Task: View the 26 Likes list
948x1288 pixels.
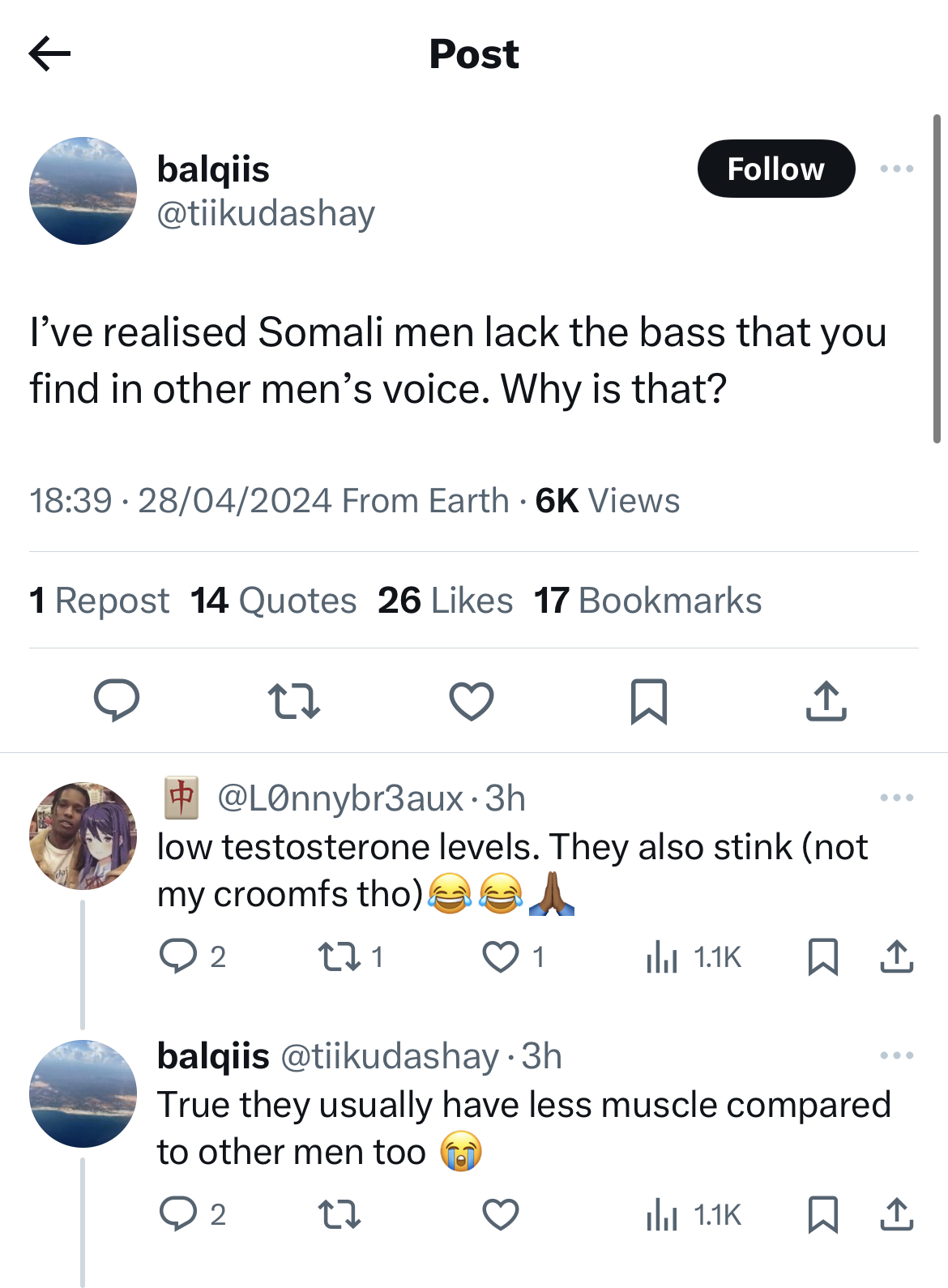Action: [446, 601]
